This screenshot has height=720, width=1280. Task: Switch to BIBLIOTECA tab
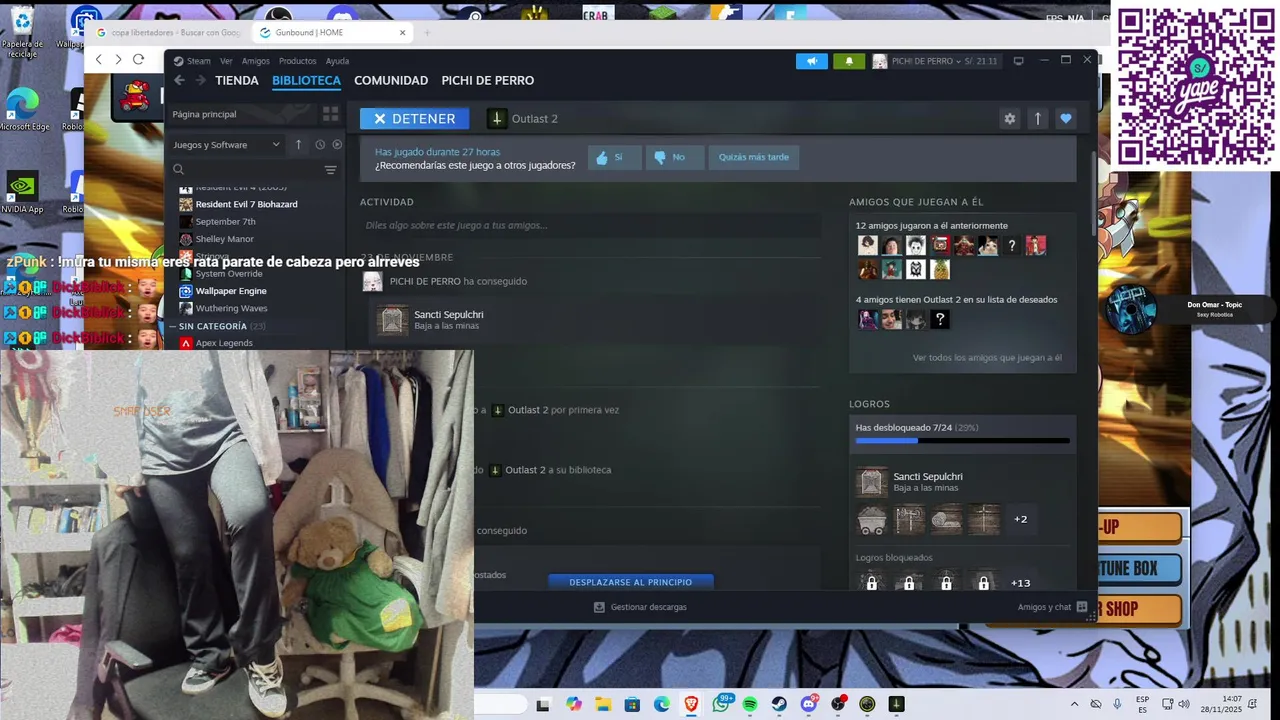(x=306, y=80)
